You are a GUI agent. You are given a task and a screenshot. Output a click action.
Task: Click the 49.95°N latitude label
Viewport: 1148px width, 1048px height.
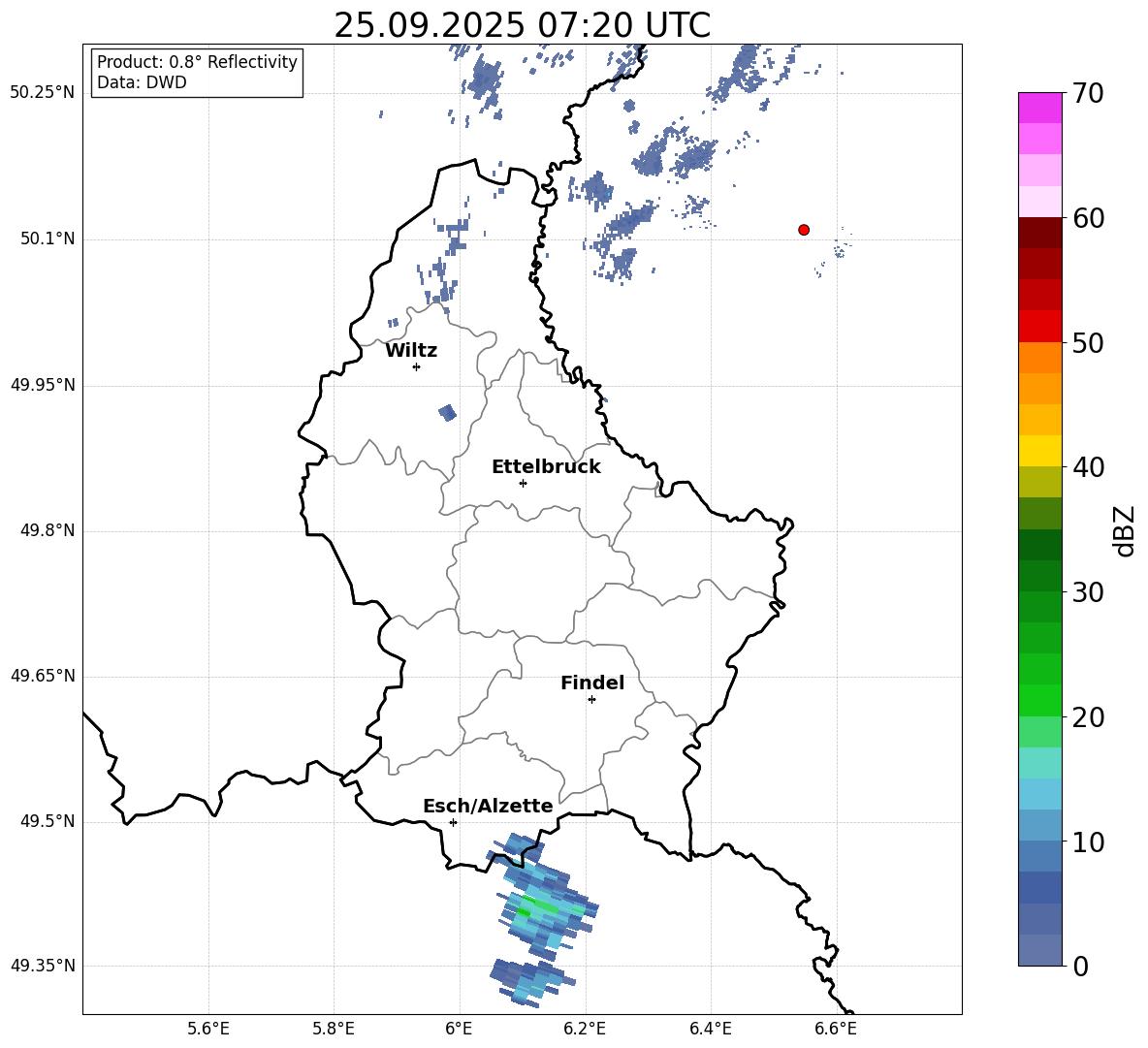tap(43, 385)
